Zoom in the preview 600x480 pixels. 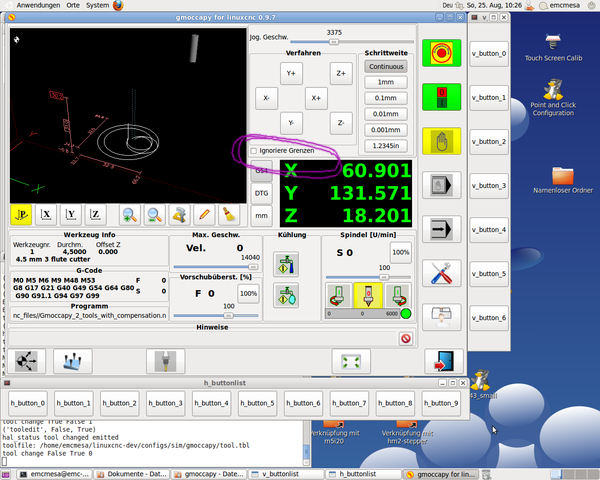point(130,215)
